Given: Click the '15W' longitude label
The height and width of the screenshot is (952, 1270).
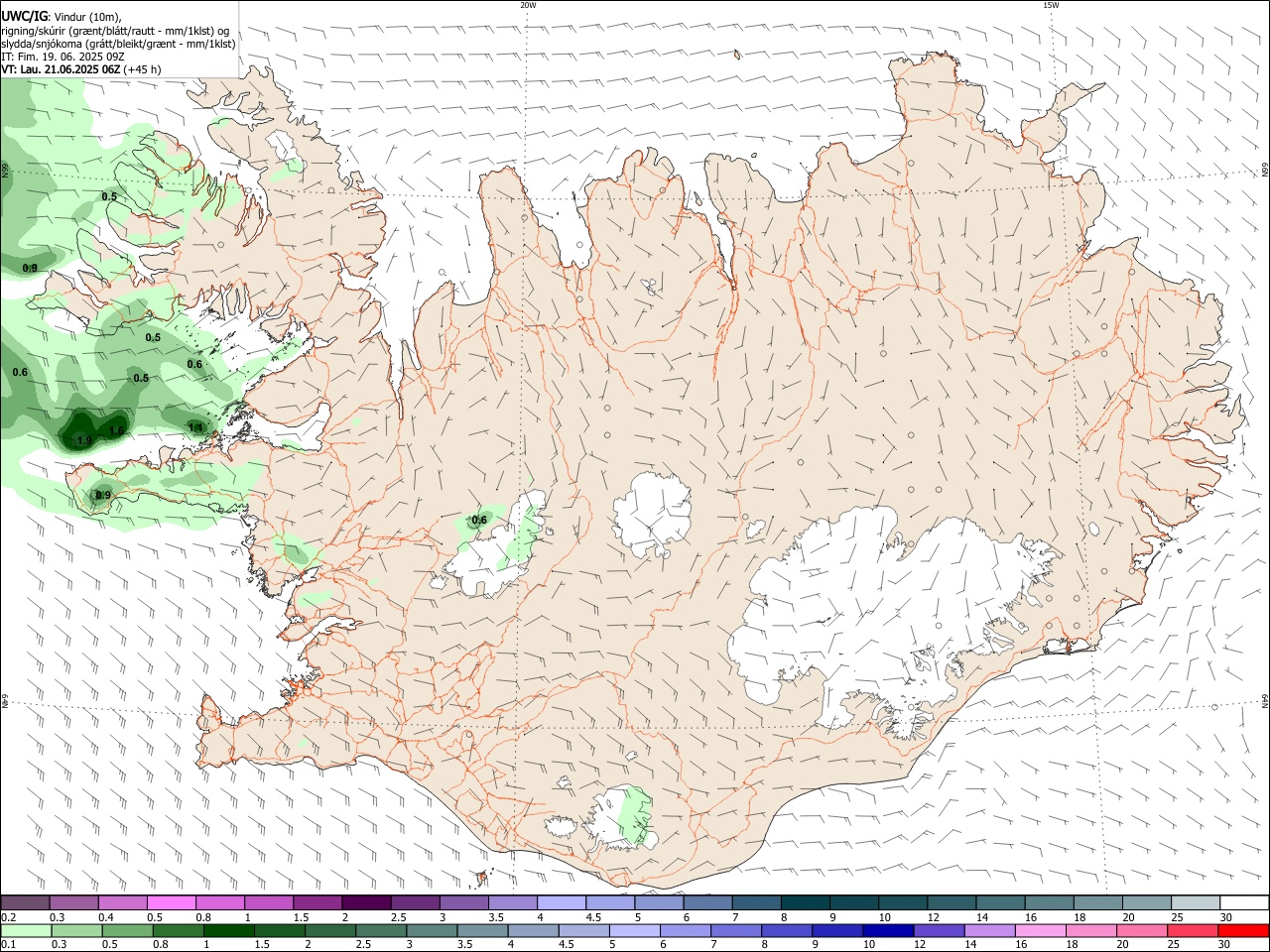Looking at the screenshot, I should pos(1051,5).
